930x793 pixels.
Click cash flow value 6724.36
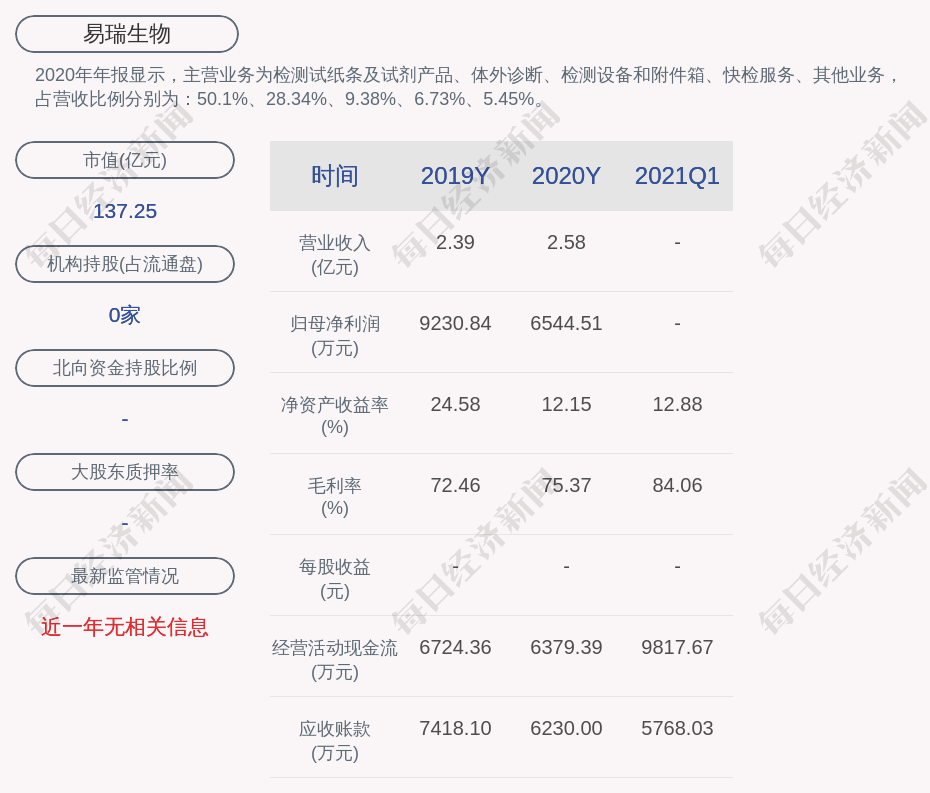455,647
